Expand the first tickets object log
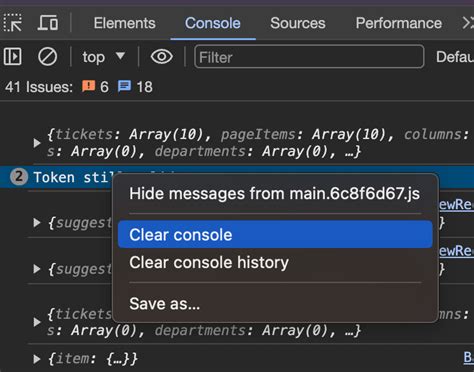Image resolution: width=474 pixels, height=372 pixels. pos(37,143)
